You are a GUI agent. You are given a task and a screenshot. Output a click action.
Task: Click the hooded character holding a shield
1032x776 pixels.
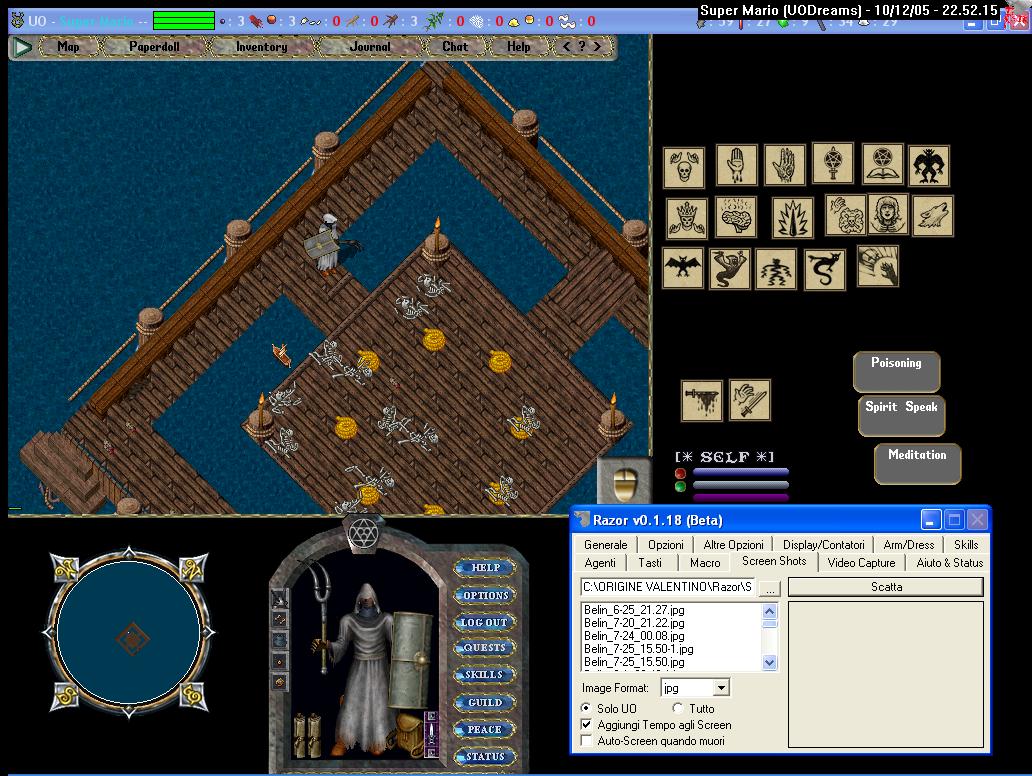pyautogui.click(x=327, y=242)
